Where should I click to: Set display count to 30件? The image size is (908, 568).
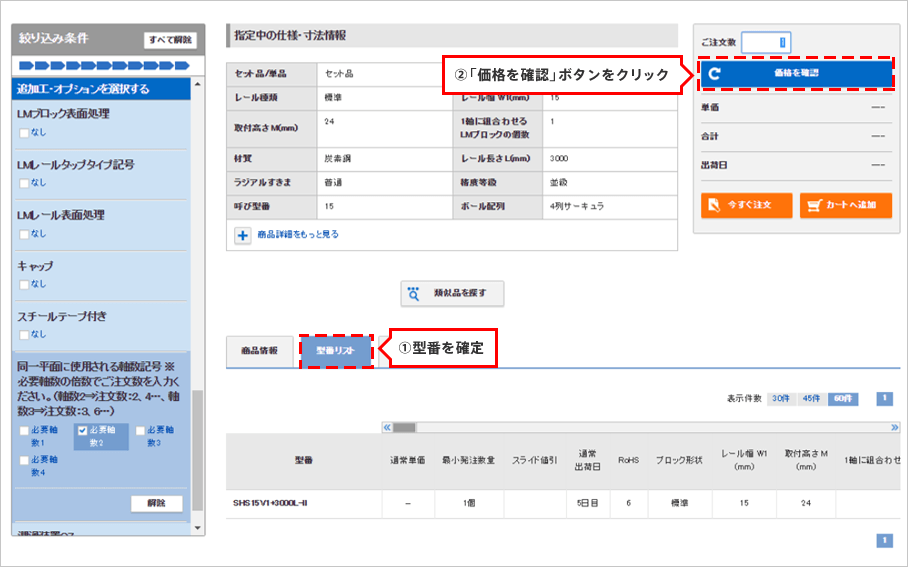coord(780,399)
